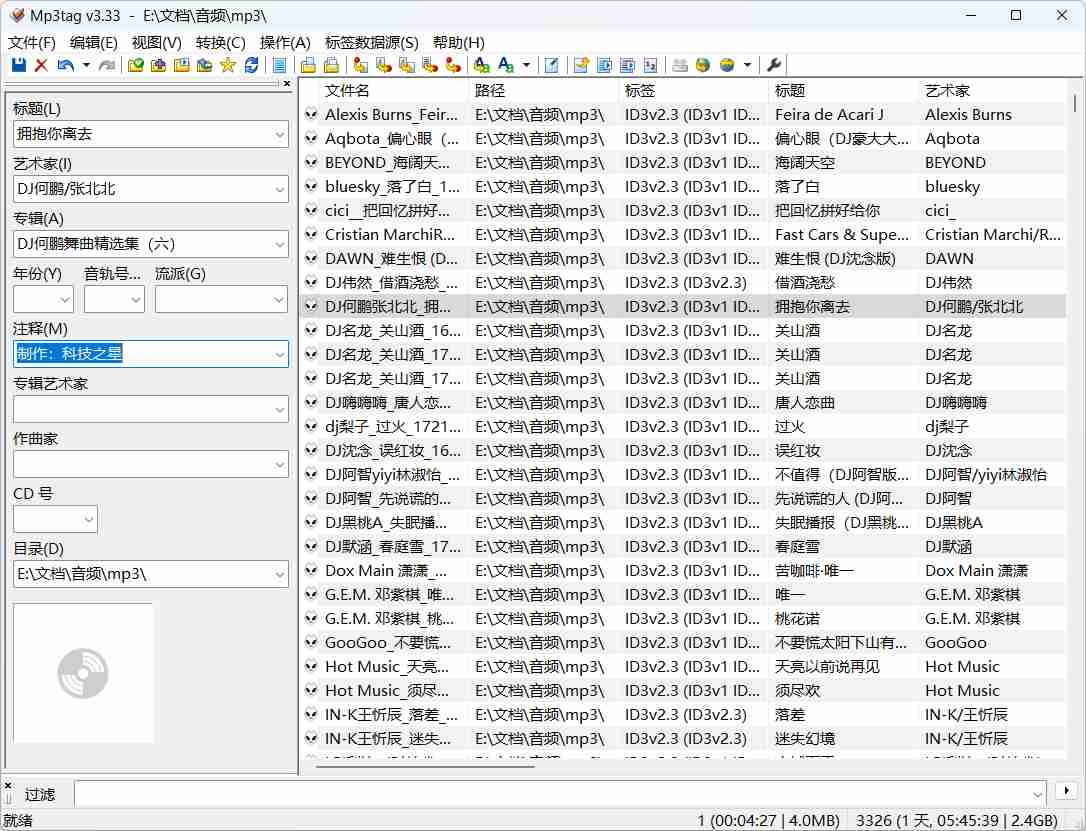Click the vertical scrollbar of file list
Image resolution: width=1086 pixels, height=831 pixels.
(x=1075, y=400)
